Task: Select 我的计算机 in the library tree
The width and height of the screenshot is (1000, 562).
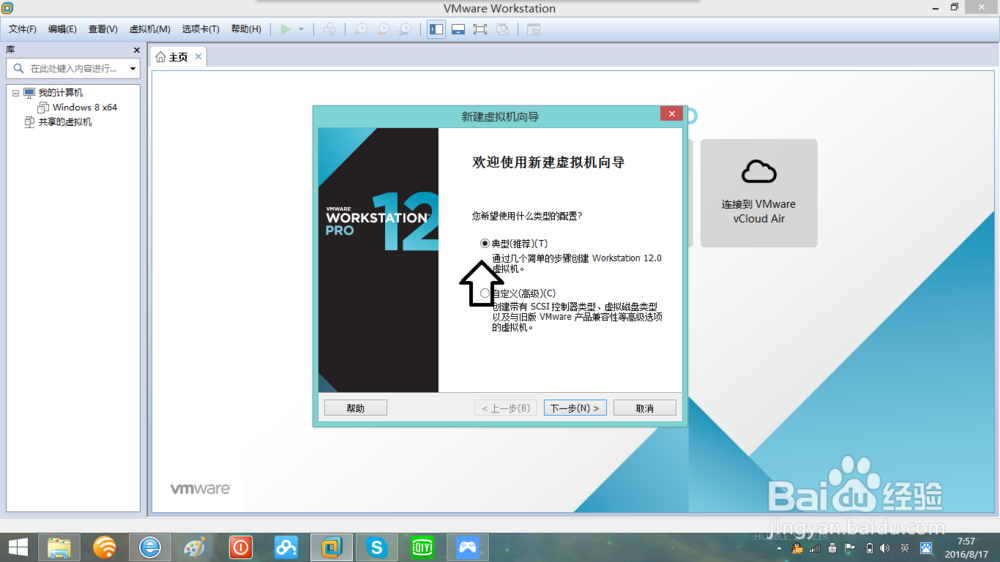Action: tap(60, 93)
